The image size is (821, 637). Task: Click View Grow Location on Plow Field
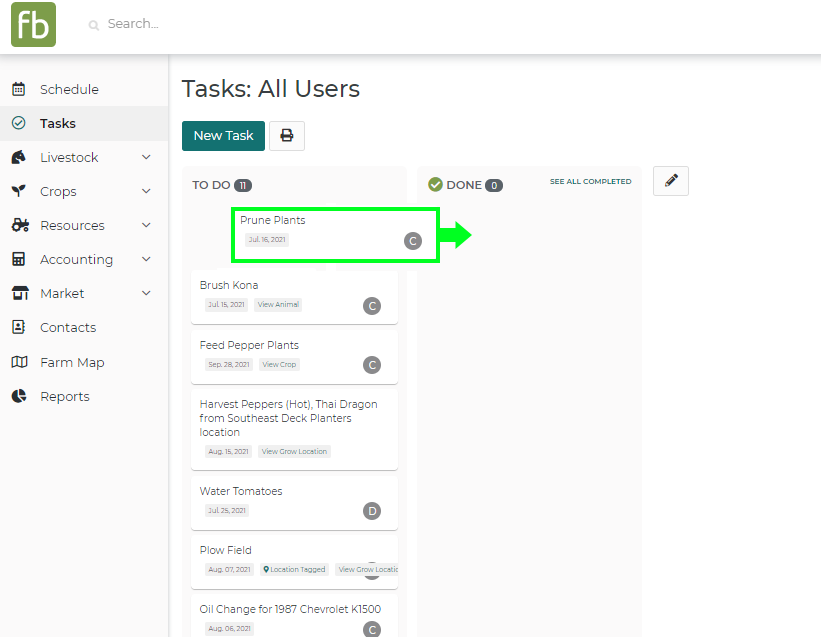[x=367, y=569]
